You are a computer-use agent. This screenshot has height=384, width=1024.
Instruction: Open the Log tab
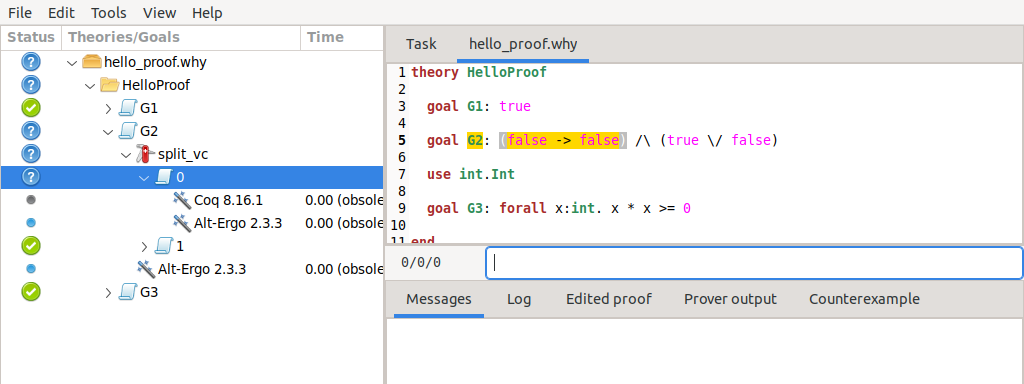click(519, 299)
